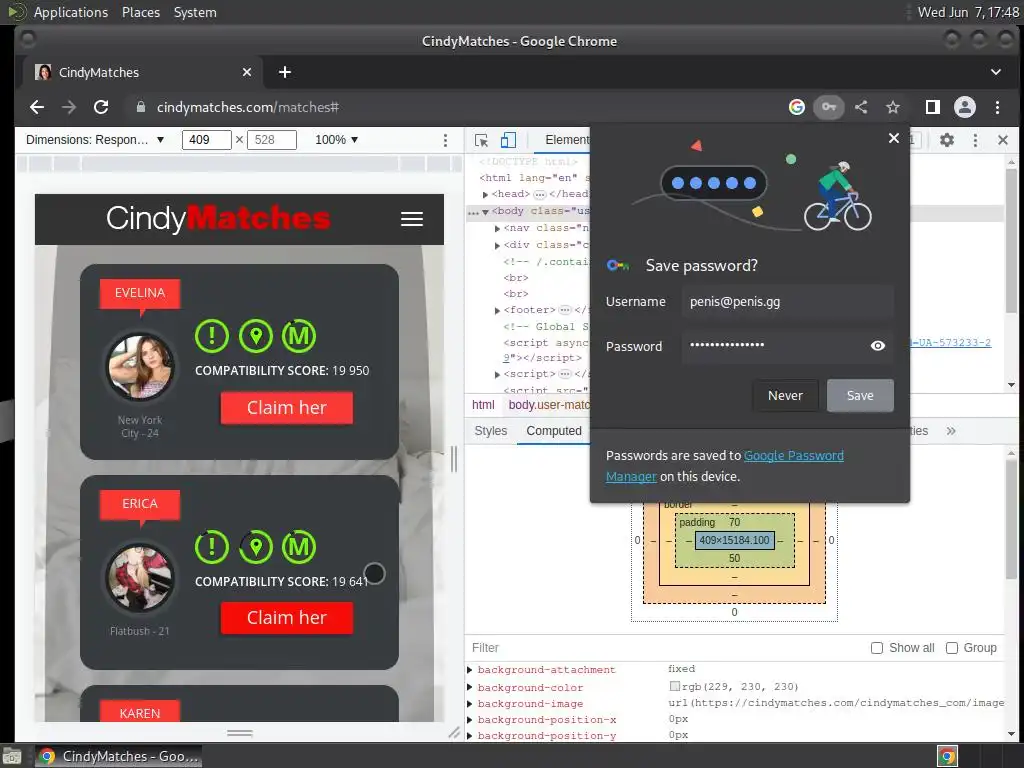Screen dimensions: 1024x768
Task: Click Evelina's profile photo
Action: click(x=140, y=366)
